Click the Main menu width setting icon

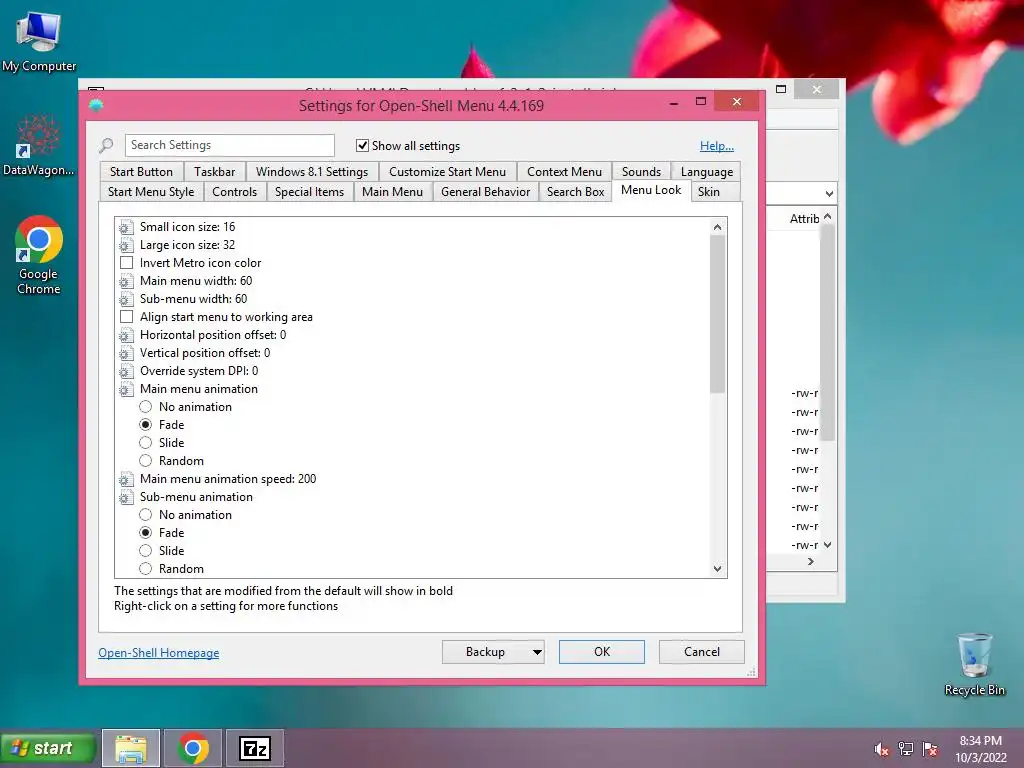point(126,281)
